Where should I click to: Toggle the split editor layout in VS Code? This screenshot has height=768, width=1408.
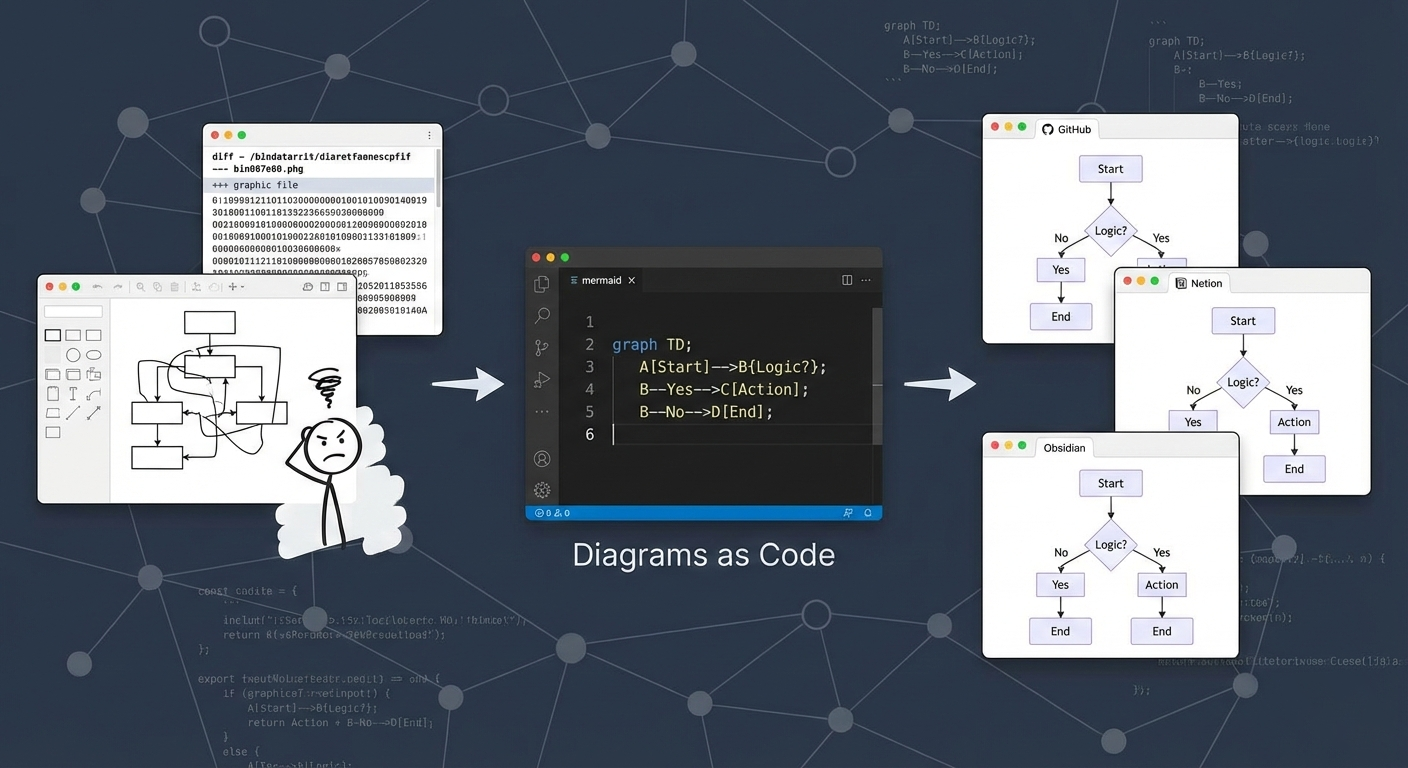(847, 280)
